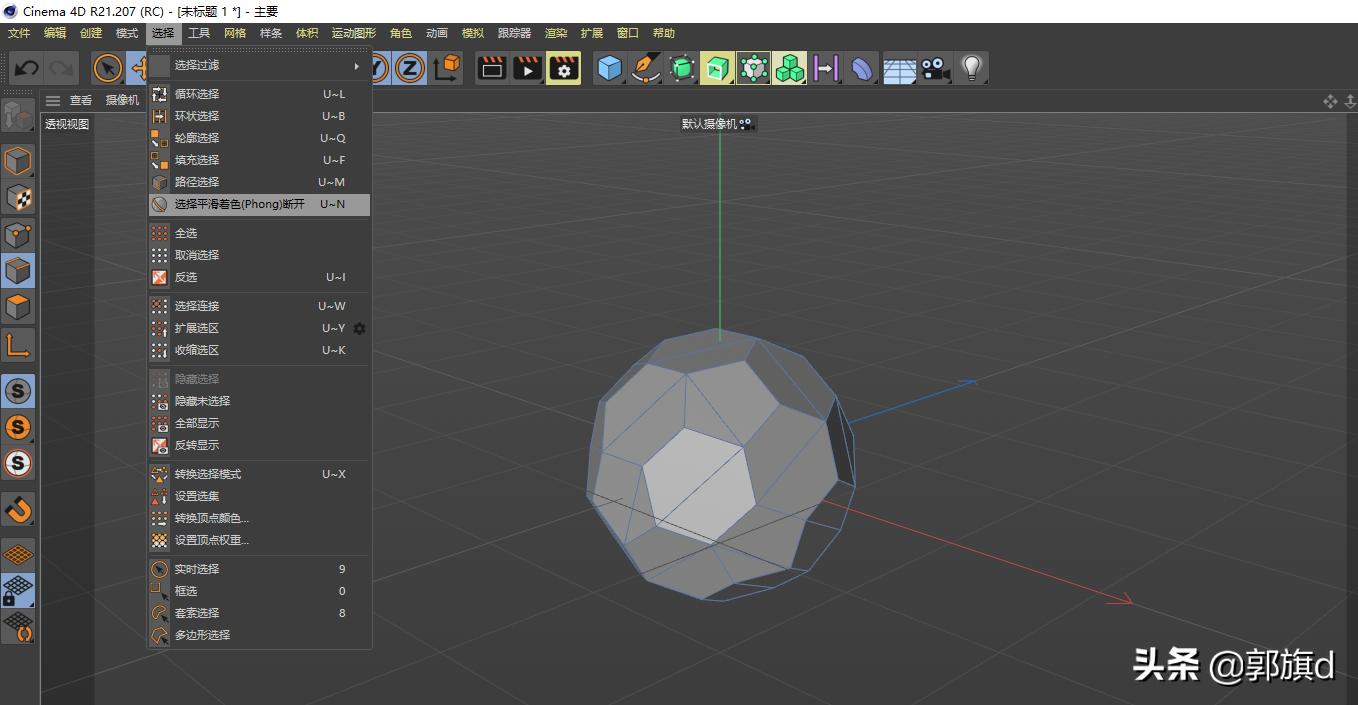
Task: Open the 摄像机 viewport menu
Action: point(120,99)
